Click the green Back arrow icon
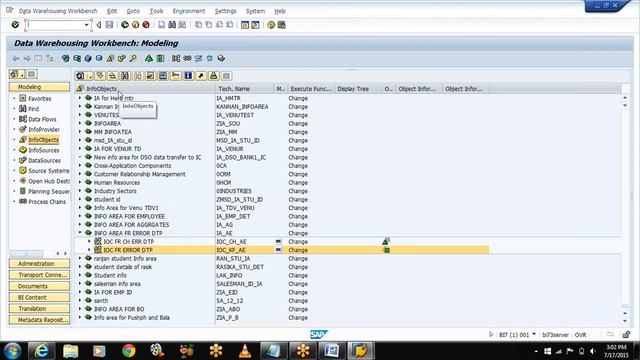This screenshot has width=640, height=360. point(125,25)
